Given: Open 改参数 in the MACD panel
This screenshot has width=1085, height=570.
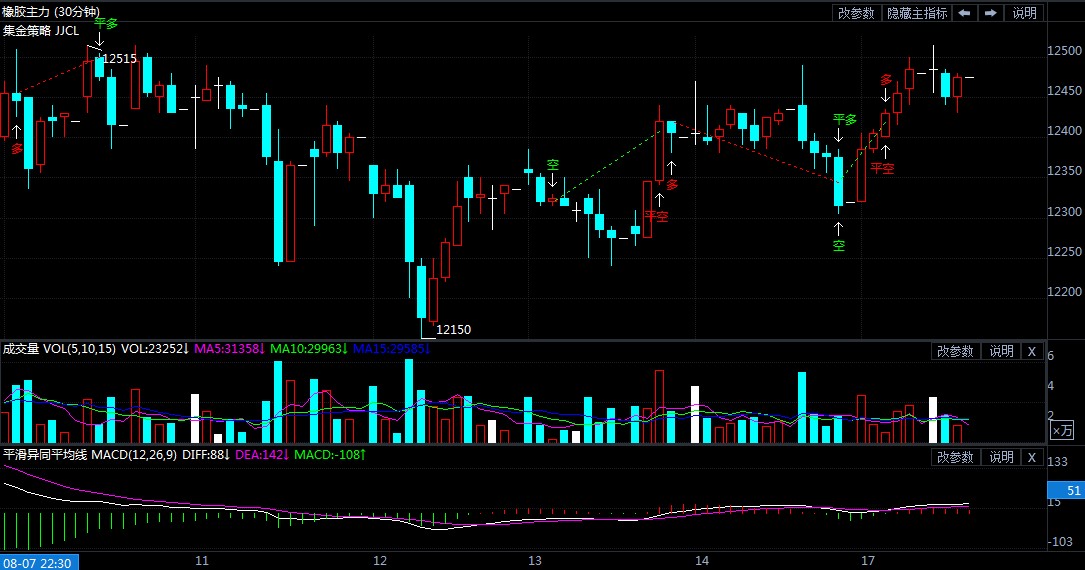Looking at the screenshot, I should (x=955, y=457).
